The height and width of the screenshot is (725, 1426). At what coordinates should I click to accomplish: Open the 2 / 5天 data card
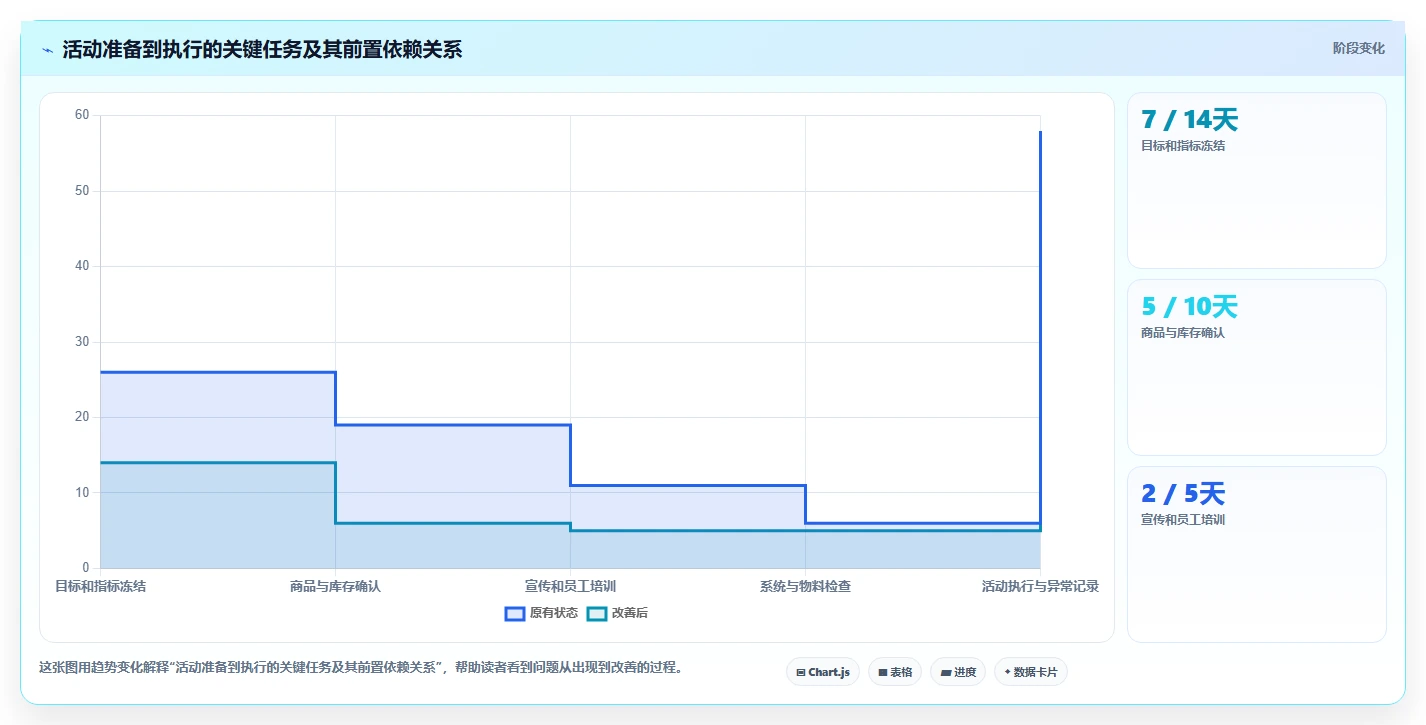click(1257, 554)
